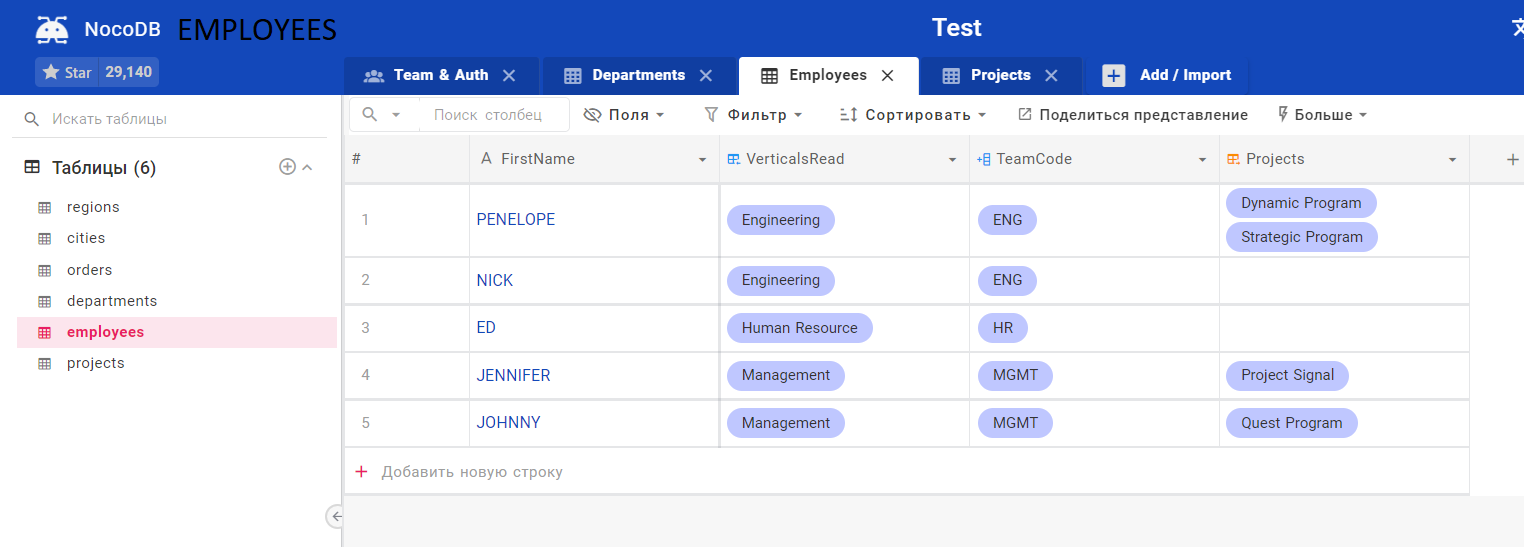Close the Projects tab
The image size is (1524, 547).
(x=1051, y=75)
